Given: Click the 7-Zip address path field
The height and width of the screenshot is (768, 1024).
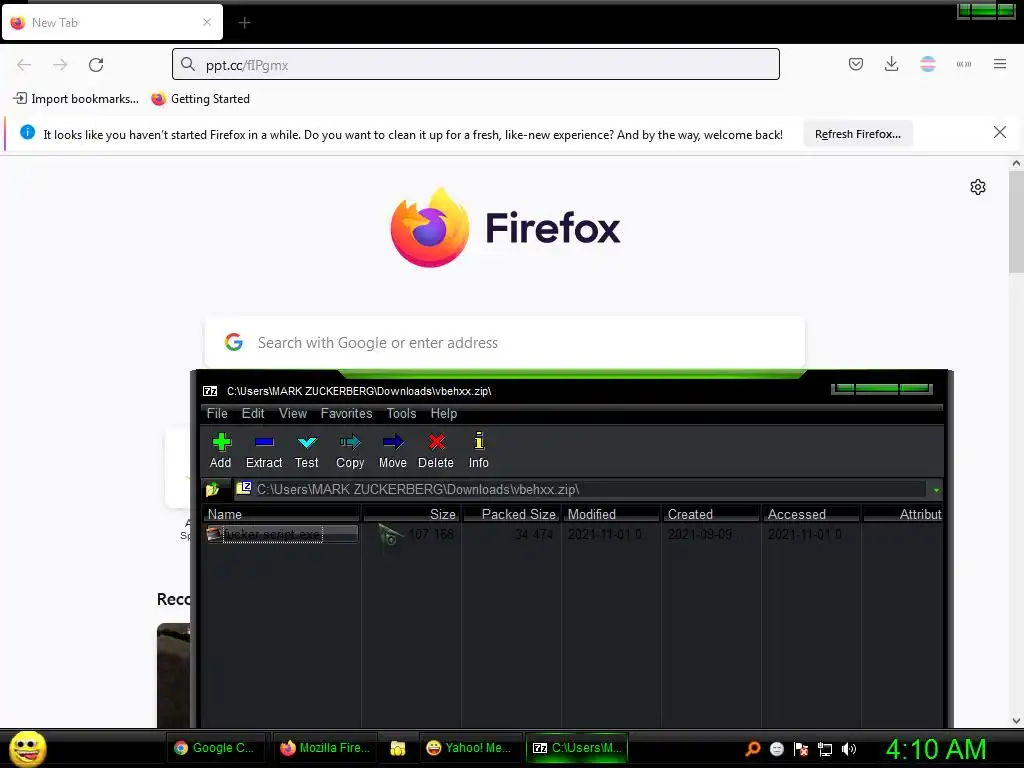Looking at the screenshot, I should pos(580,489).
